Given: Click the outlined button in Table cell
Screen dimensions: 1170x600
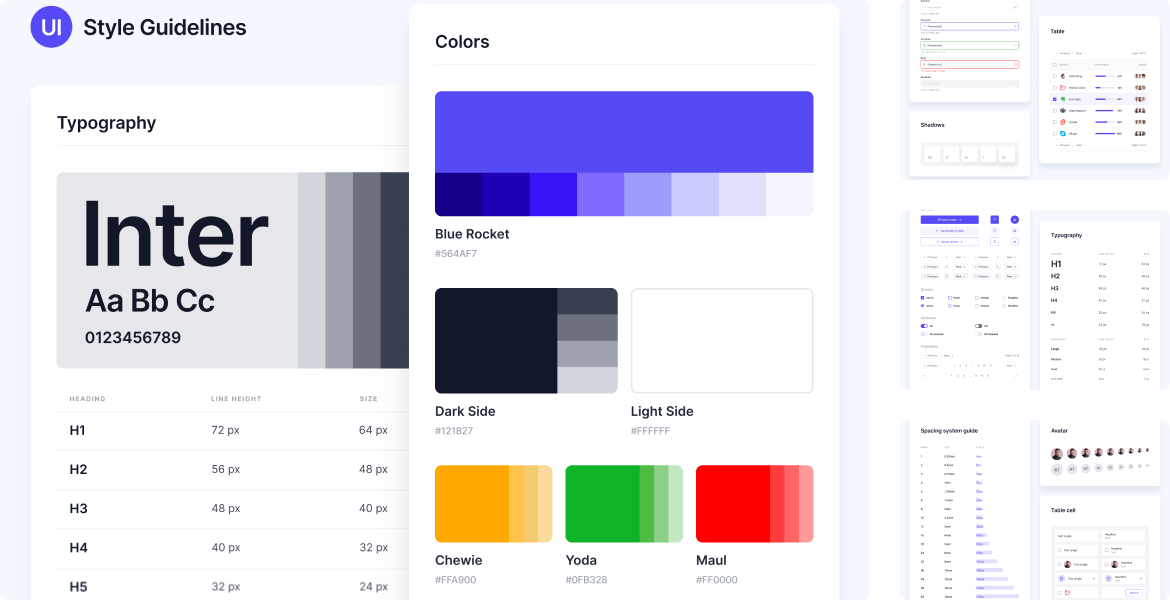Looking at the screenshot, I should coord(1134,592).
